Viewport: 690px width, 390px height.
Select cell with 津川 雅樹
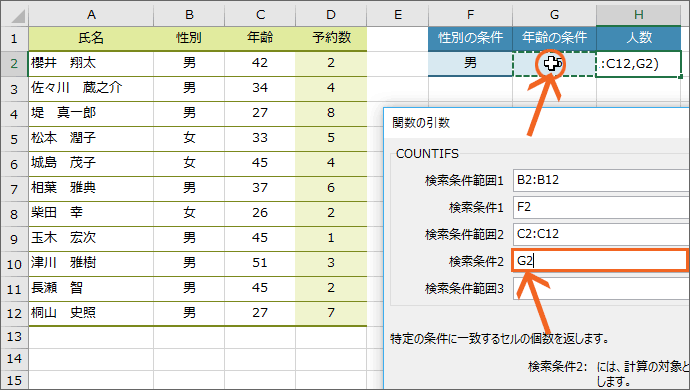pos(91,263)
